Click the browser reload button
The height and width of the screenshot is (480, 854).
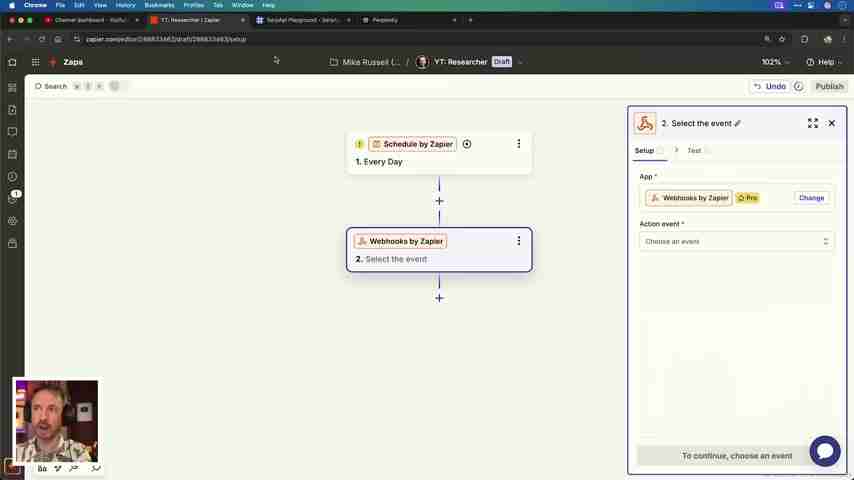click(x=42, y=39)
